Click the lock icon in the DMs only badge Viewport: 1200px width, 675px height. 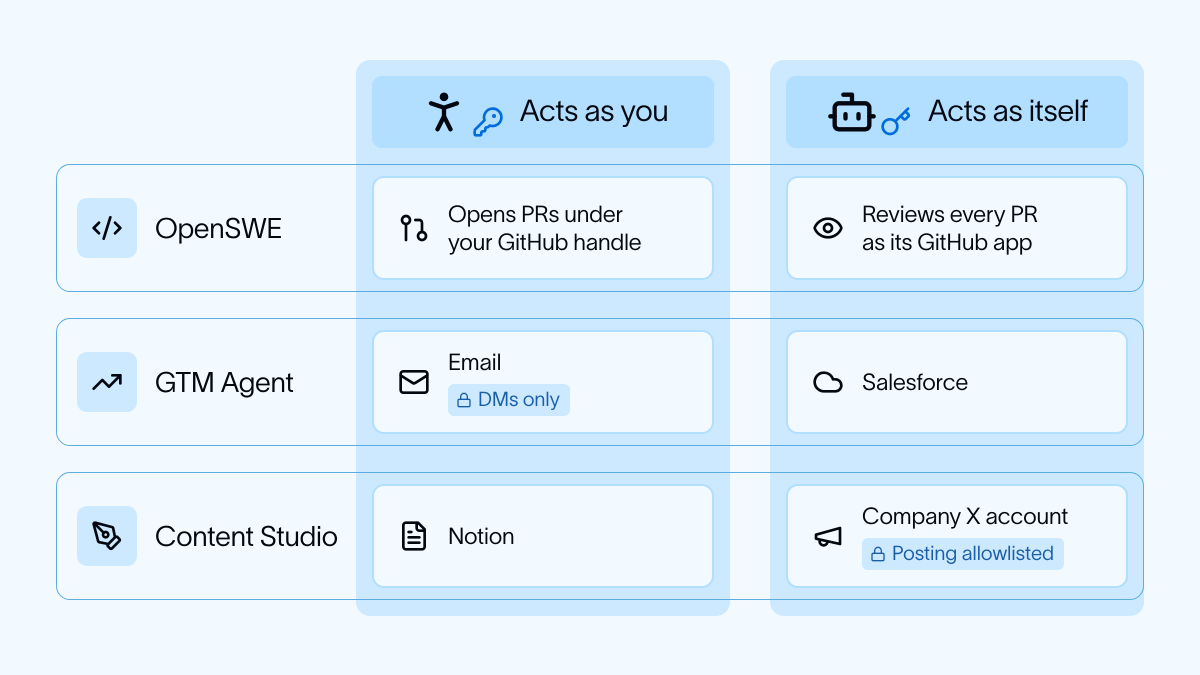click(464, 400)
